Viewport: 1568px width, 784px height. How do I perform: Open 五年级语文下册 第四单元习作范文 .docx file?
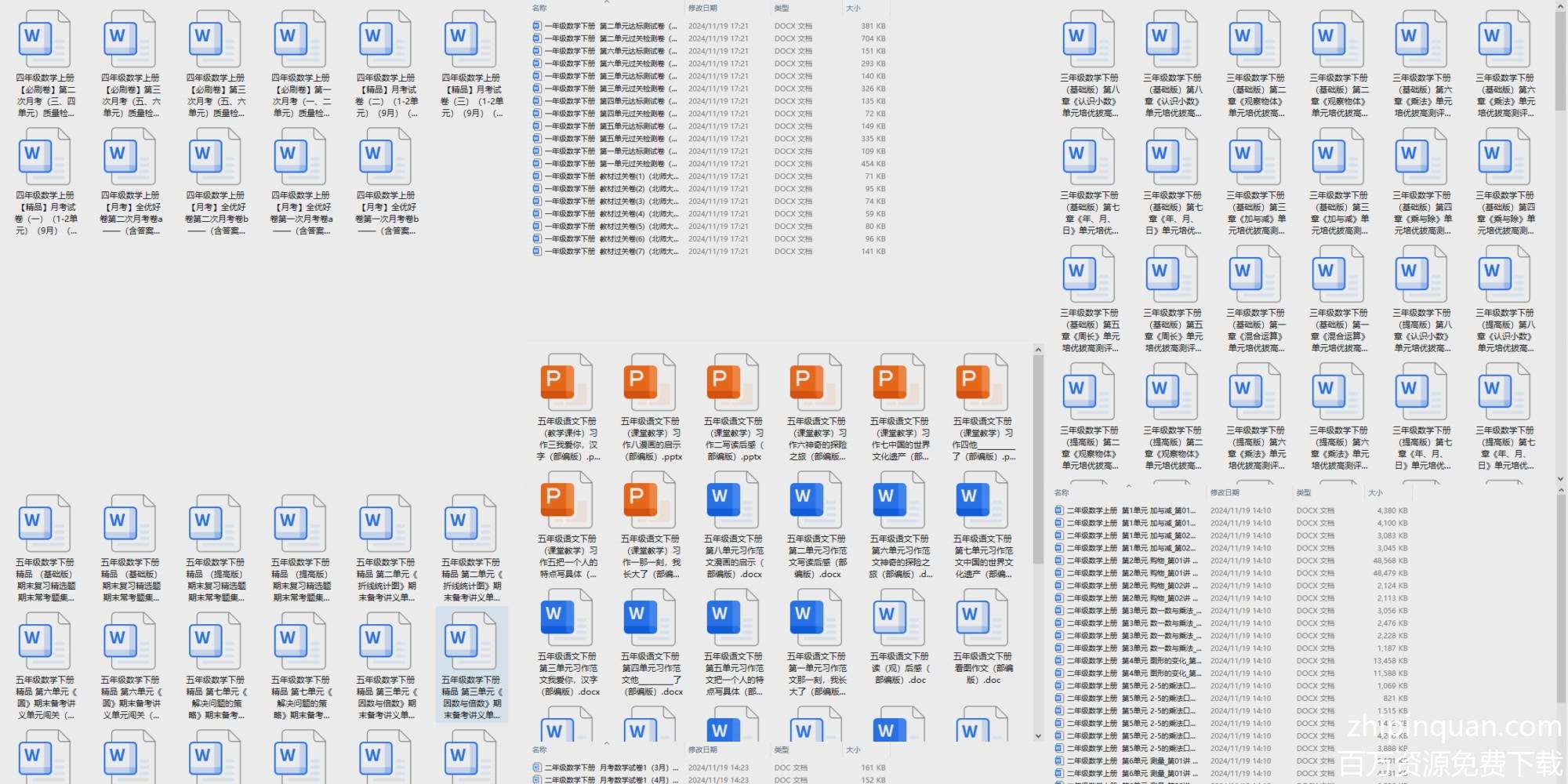coord(651,618)
